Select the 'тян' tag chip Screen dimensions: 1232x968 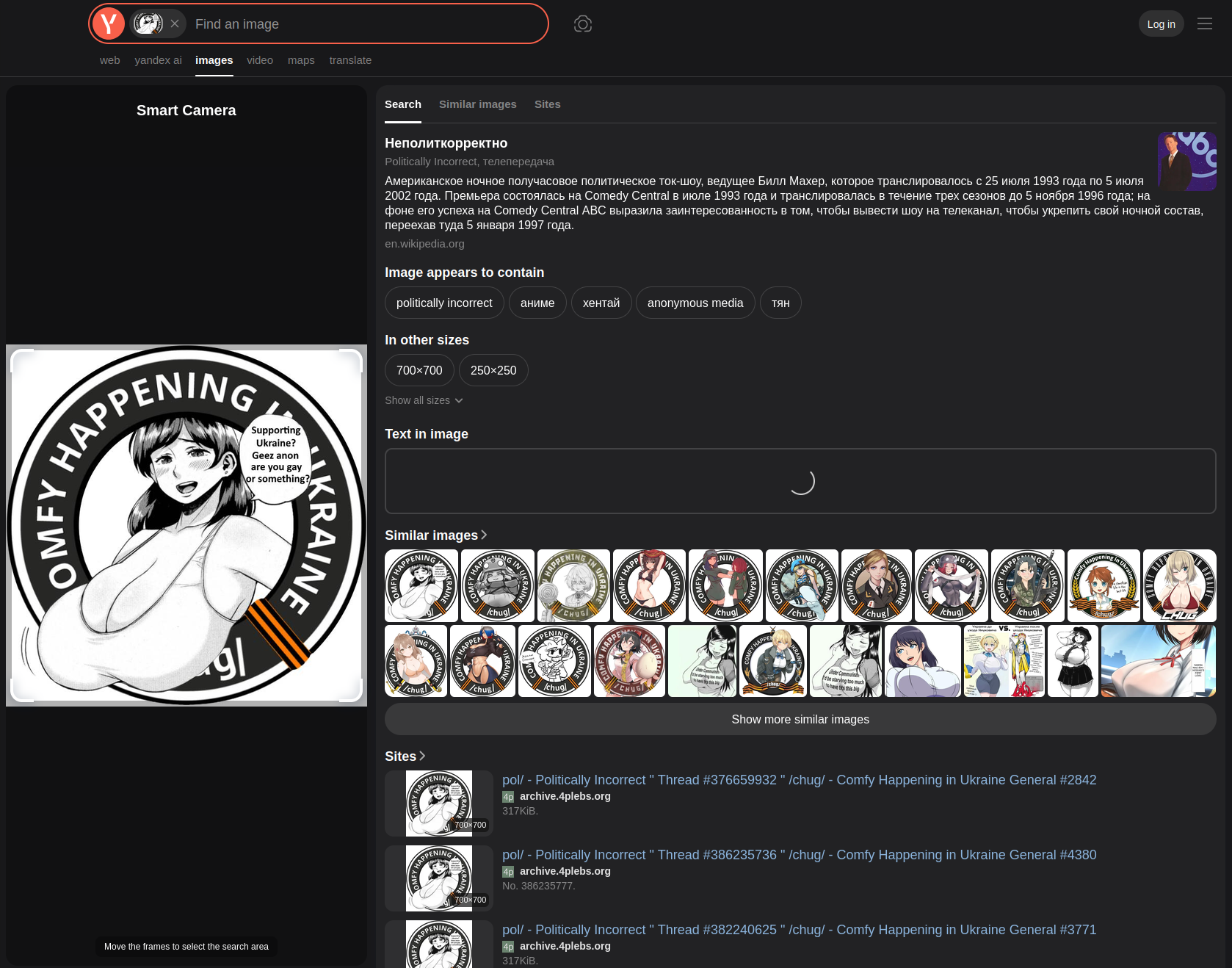click(780, 303)
